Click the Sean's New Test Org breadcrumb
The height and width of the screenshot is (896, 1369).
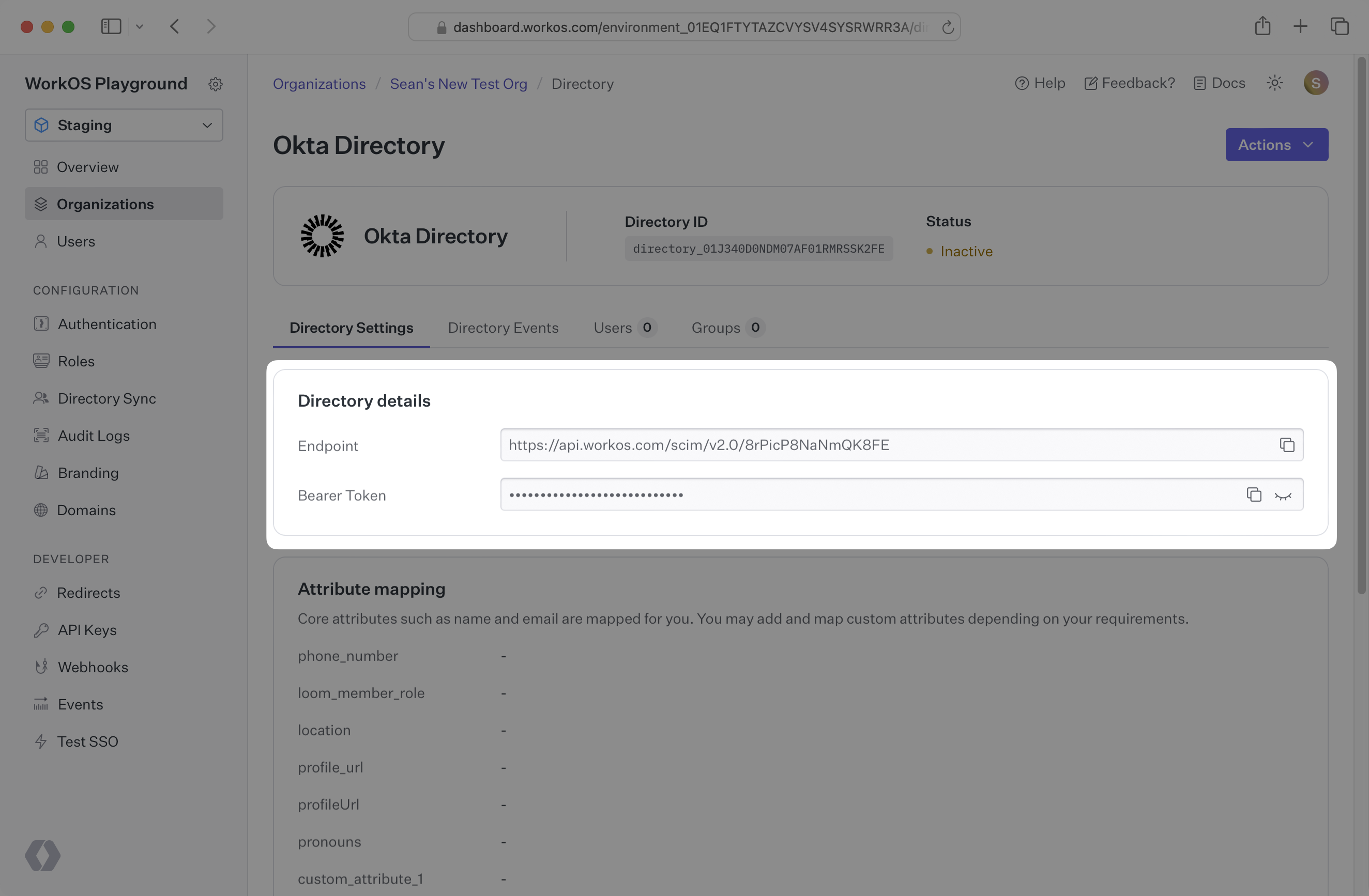coord(458,83)
